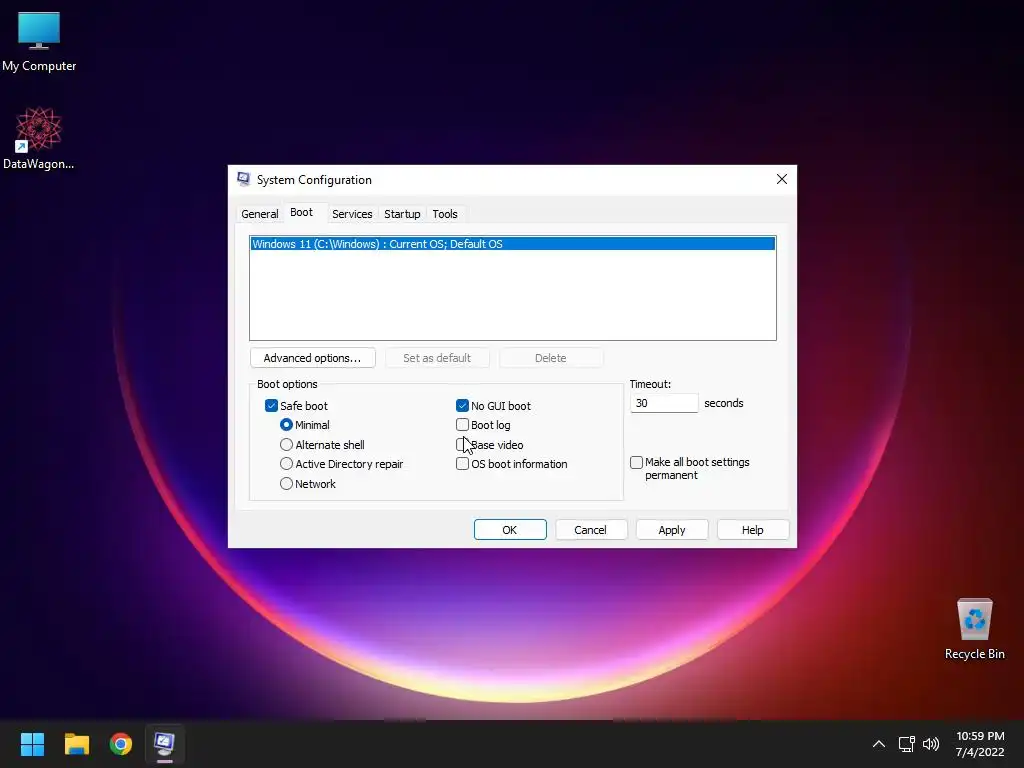
Task: Confirm with the OK button
Action: [x=510, y=530]
